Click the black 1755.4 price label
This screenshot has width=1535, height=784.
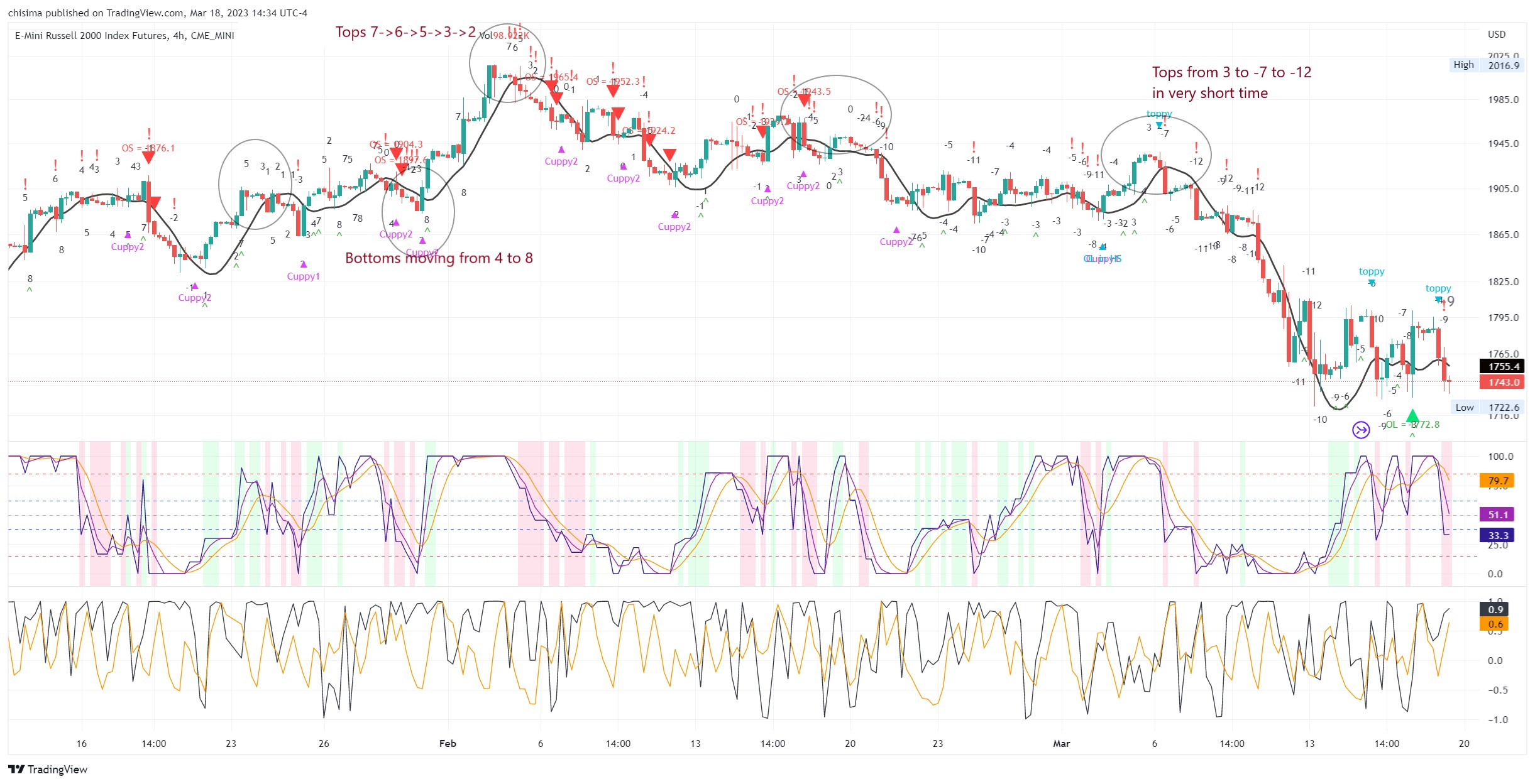pyautogui.click(x=1503, y=366)
